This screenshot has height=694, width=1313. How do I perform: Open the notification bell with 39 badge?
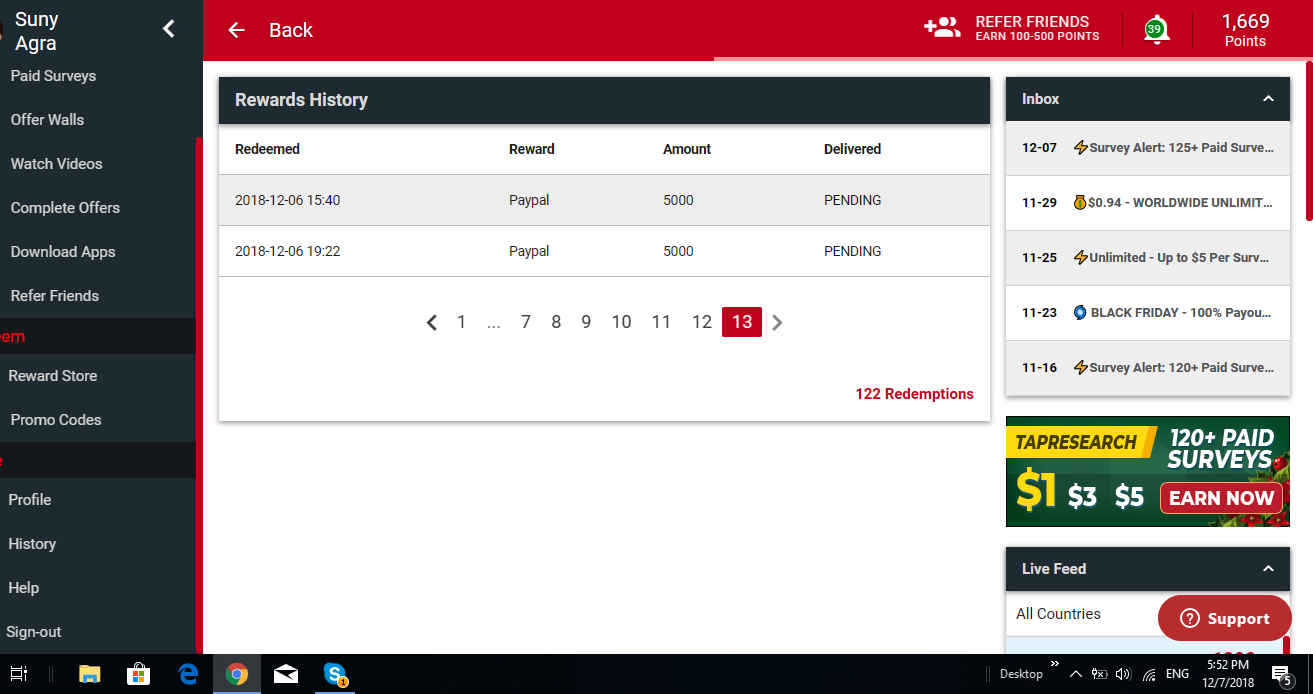(1156, 29)
